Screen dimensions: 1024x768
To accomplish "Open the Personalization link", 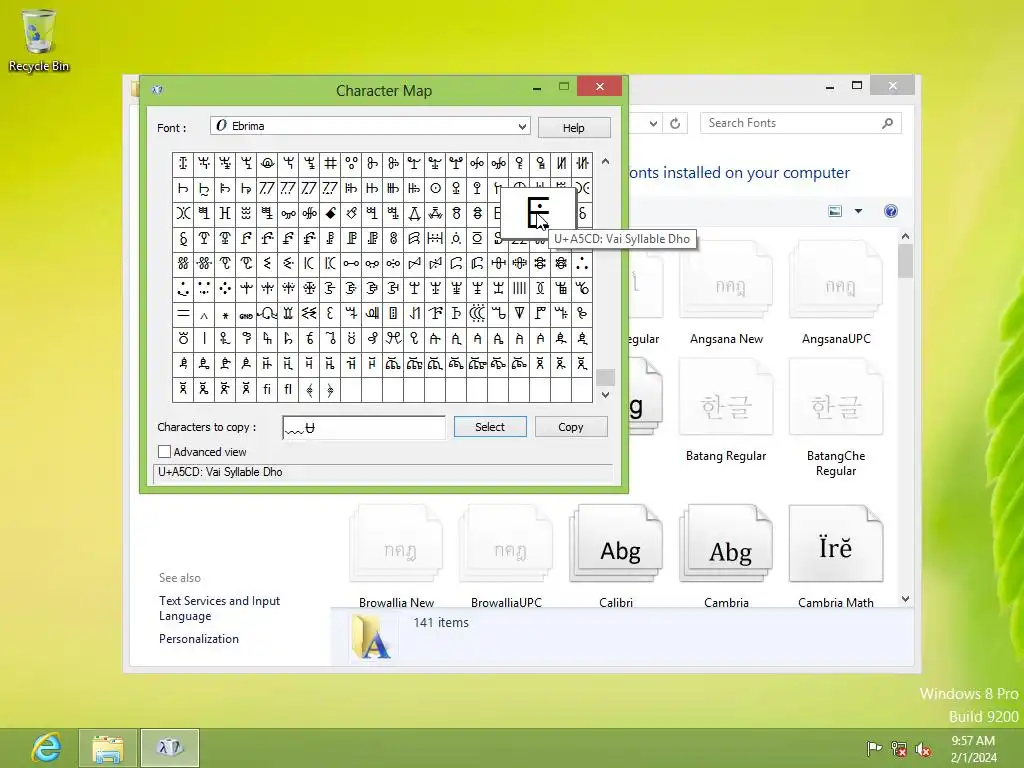I will [x=199, y=639].
